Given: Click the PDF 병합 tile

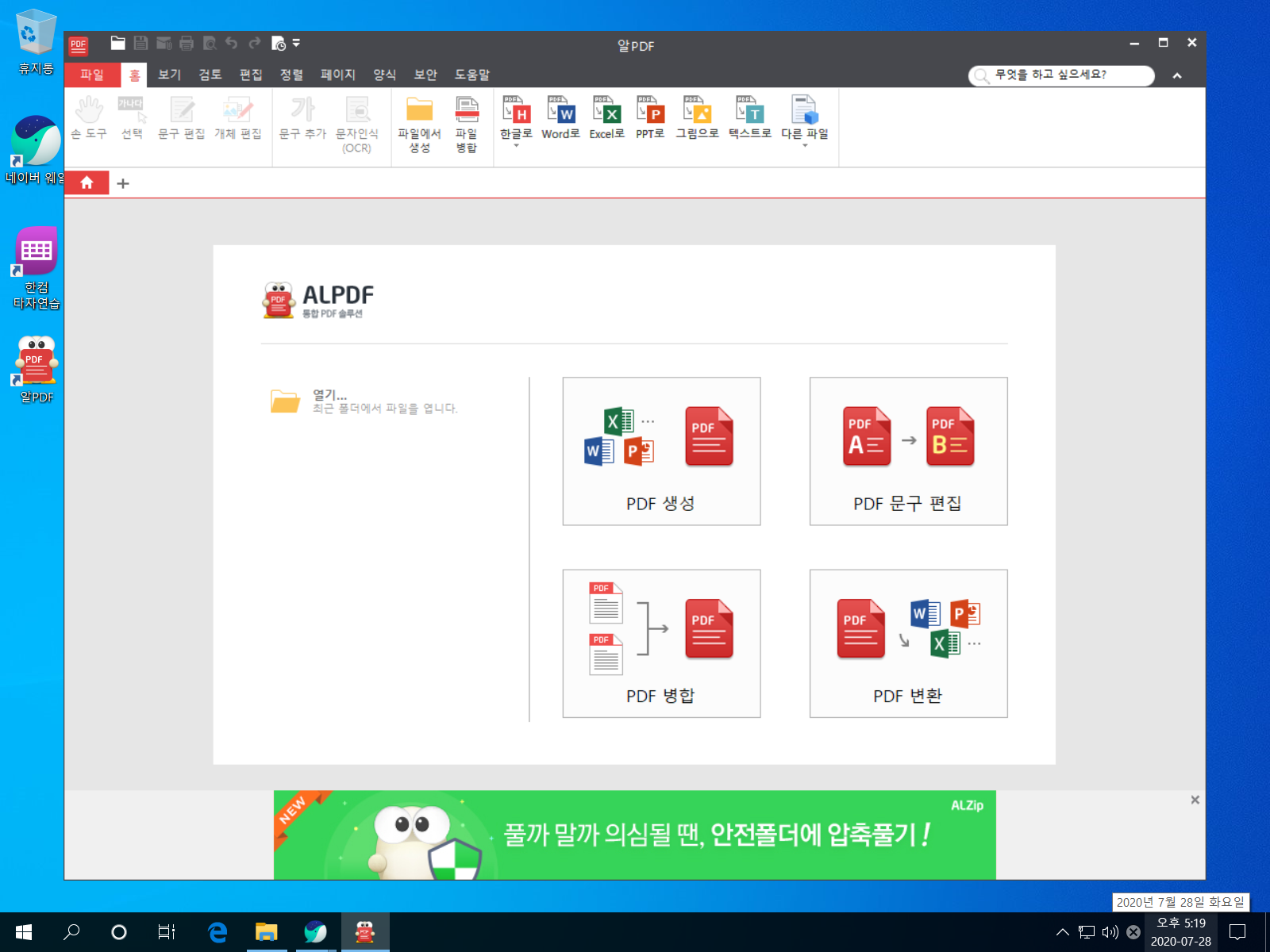Looking at the screenshot, I should tap(662, 643).
